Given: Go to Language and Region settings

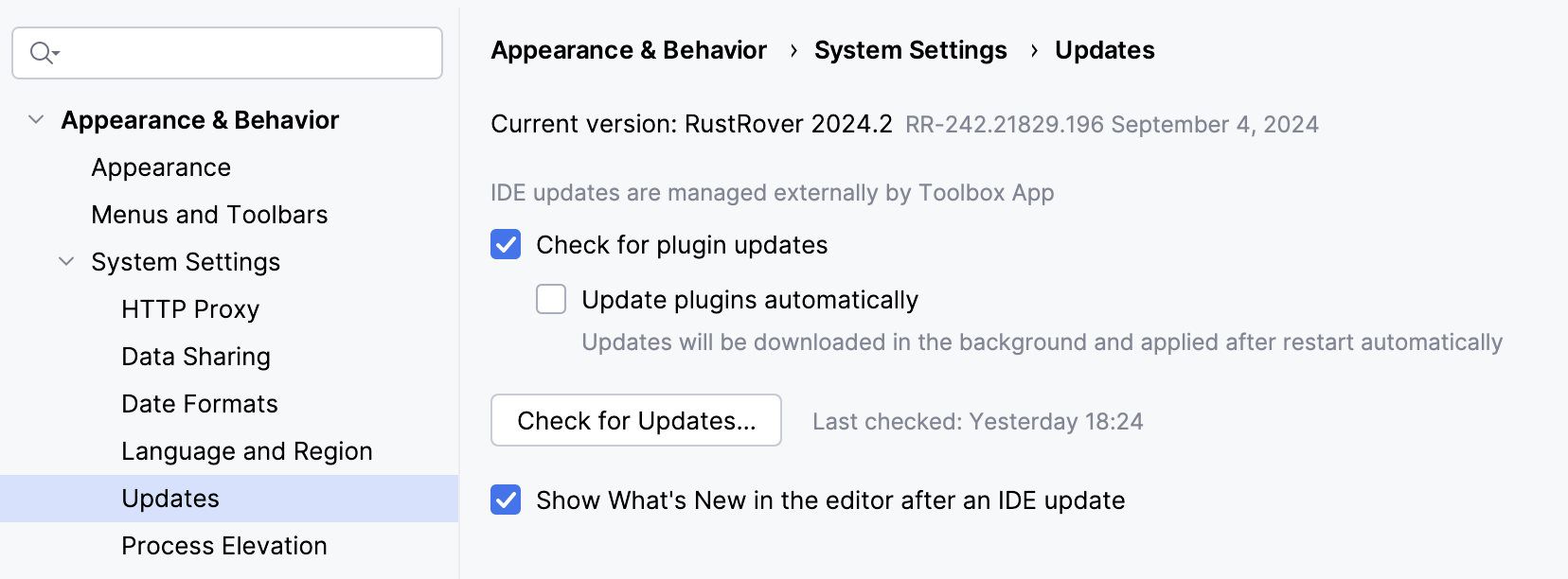Looking at the screenshot, I should (246, 451).
